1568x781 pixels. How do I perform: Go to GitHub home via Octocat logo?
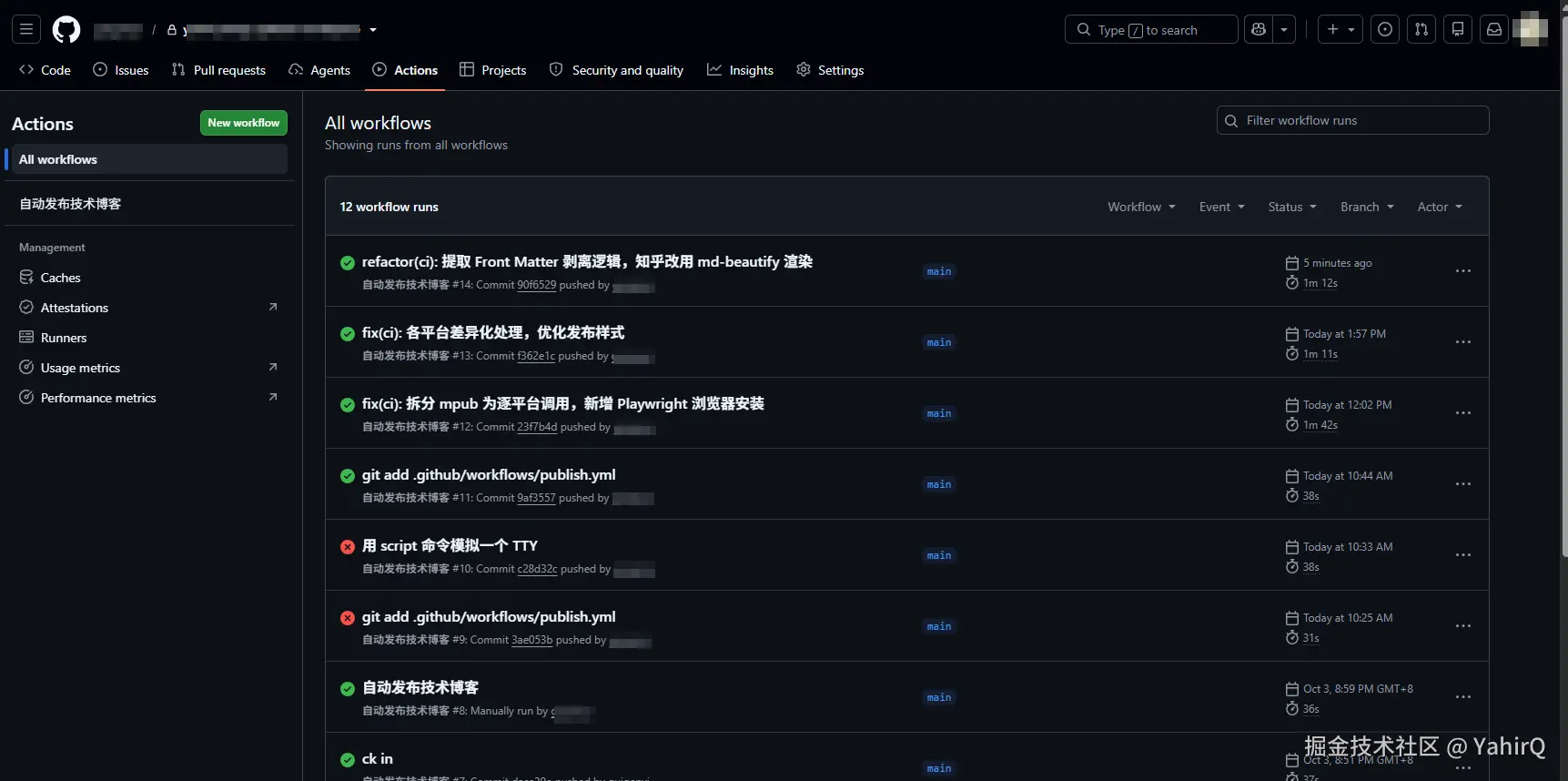click(x=66, y=29)
